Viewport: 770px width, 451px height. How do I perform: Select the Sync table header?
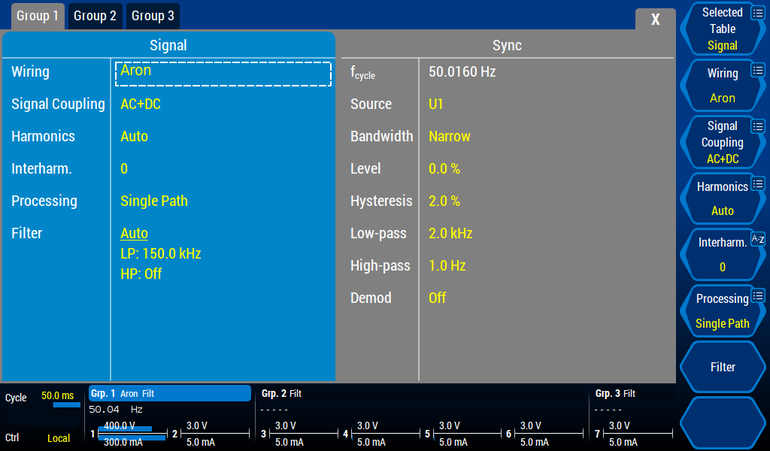(x=507, y=45)
